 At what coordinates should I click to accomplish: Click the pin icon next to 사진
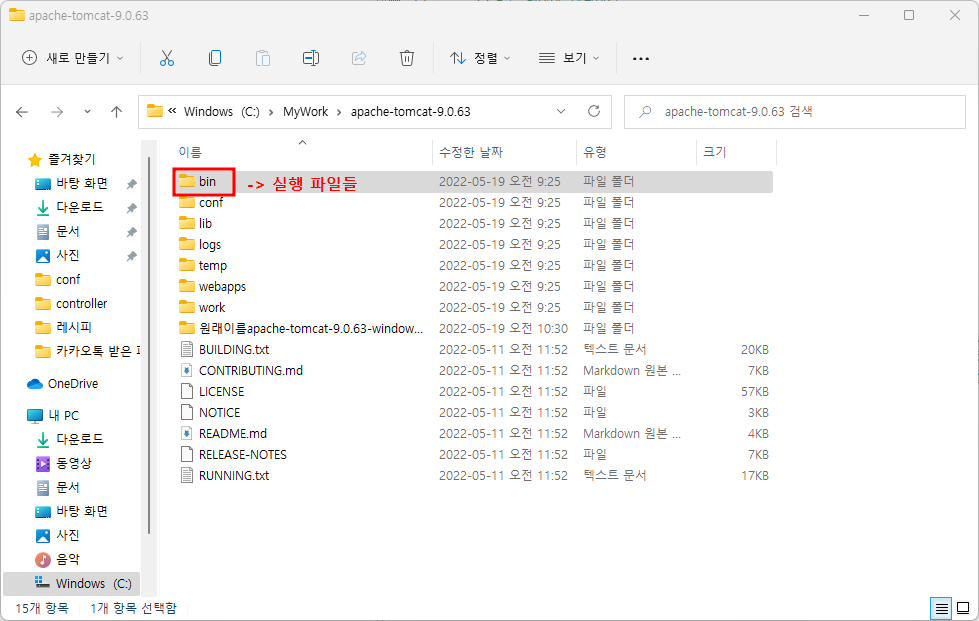(131, 256)
